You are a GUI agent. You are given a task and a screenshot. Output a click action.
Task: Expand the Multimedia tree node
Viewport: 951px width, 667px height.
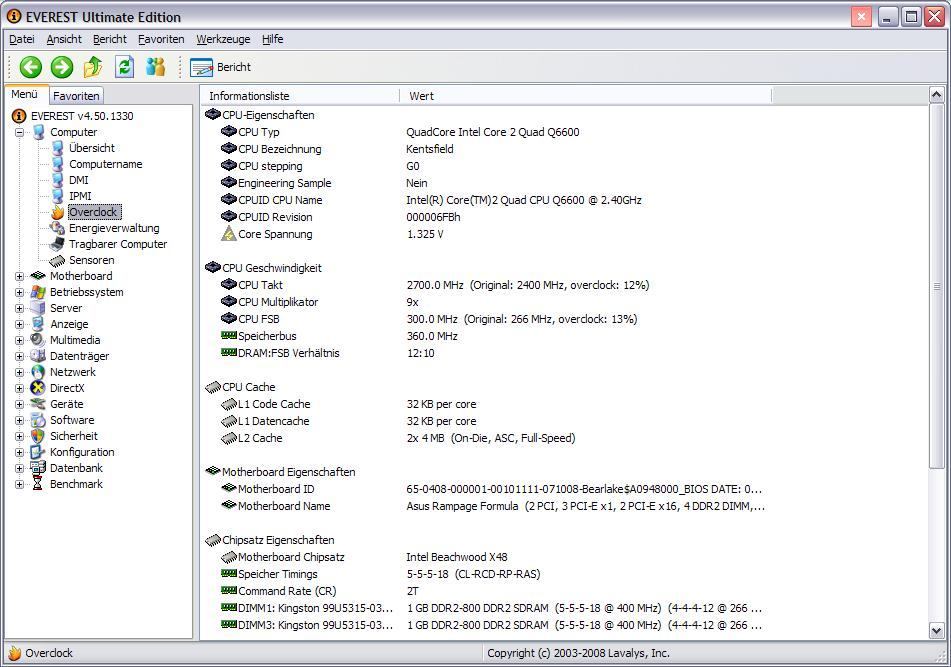[19, 340]
